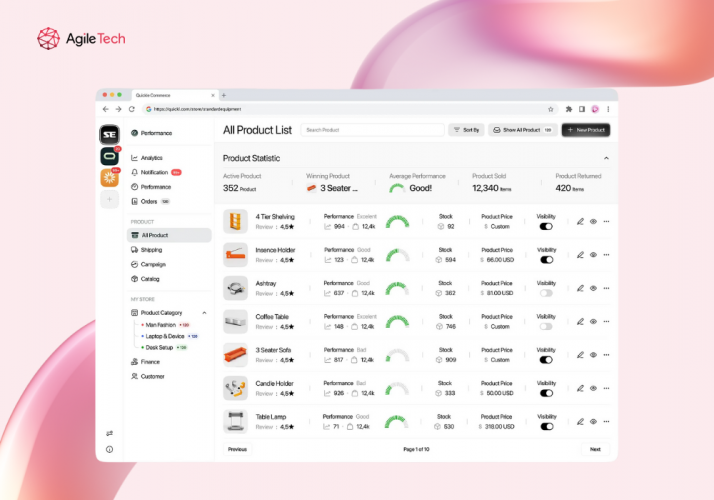Viewport: 714px width, 500px height.
Task: Select the green oval store icon
Action: point(109,156)
